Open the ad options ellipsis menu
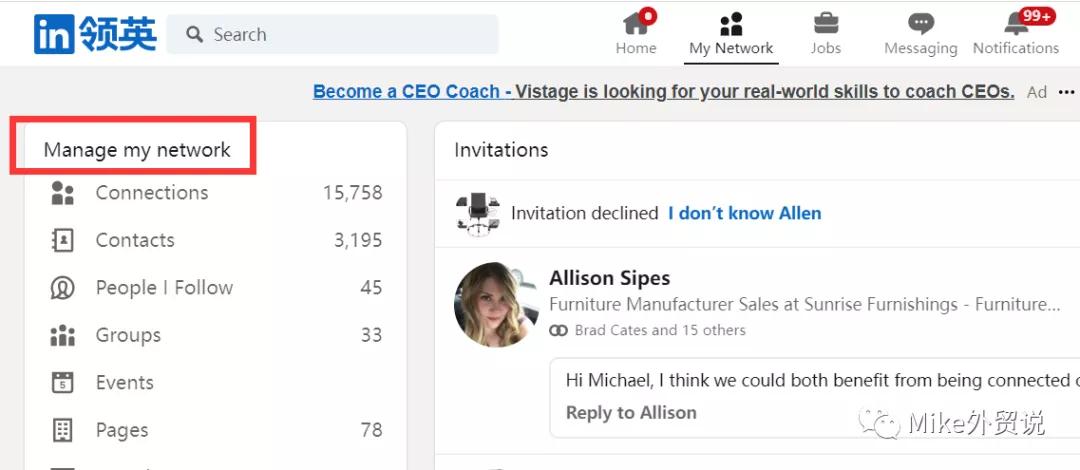 (x=1068, y=92)
